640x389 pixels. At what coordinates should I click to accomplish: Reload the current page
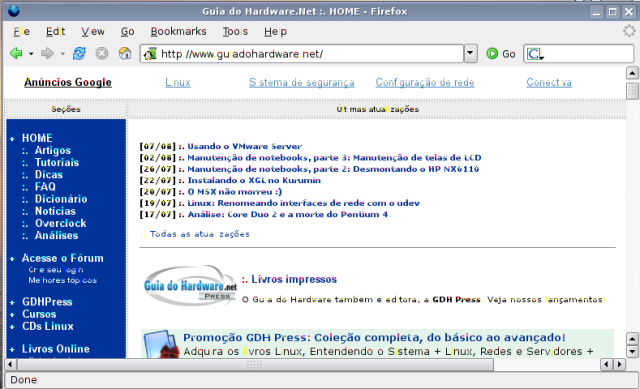(x=79, y=53)
